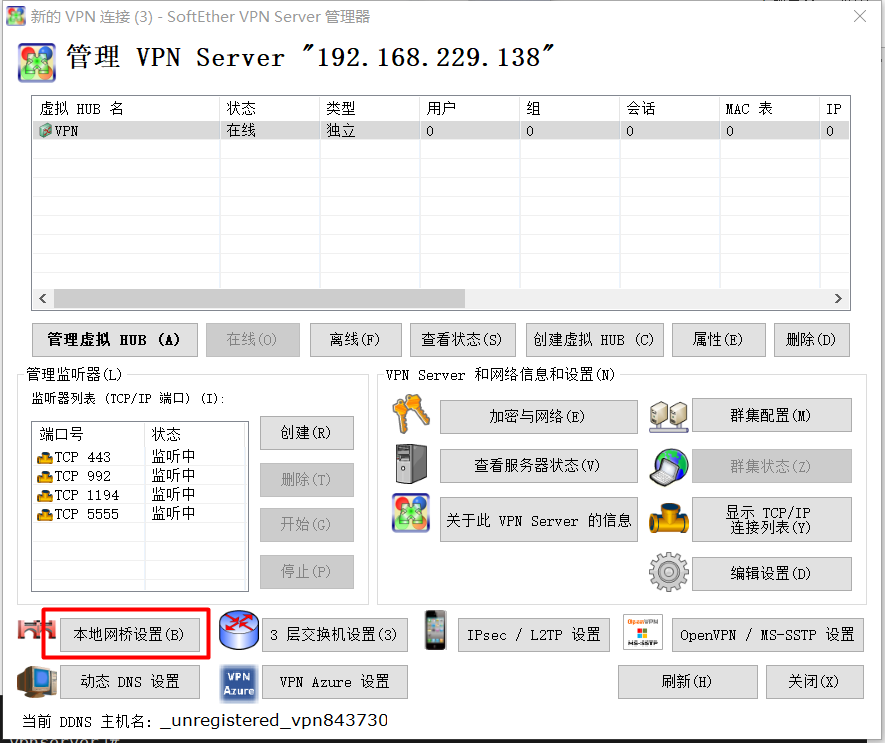Viewport: 885px width, 743px height.
Task: Click the cluster servers icon beside 群集配置
Action: 669,417
